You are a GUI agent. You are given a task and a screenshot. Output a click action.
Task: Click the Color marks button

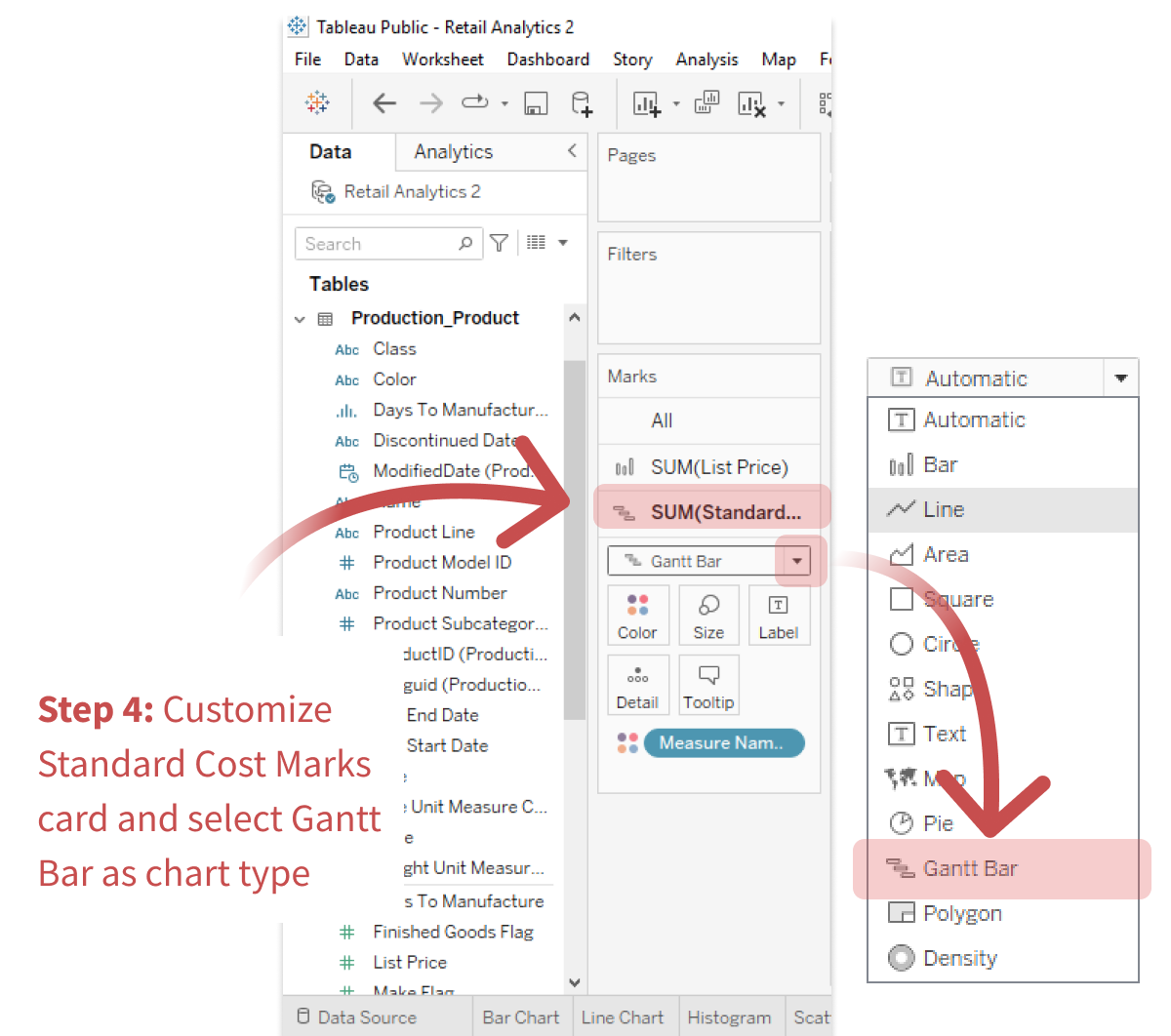point(637,616)
